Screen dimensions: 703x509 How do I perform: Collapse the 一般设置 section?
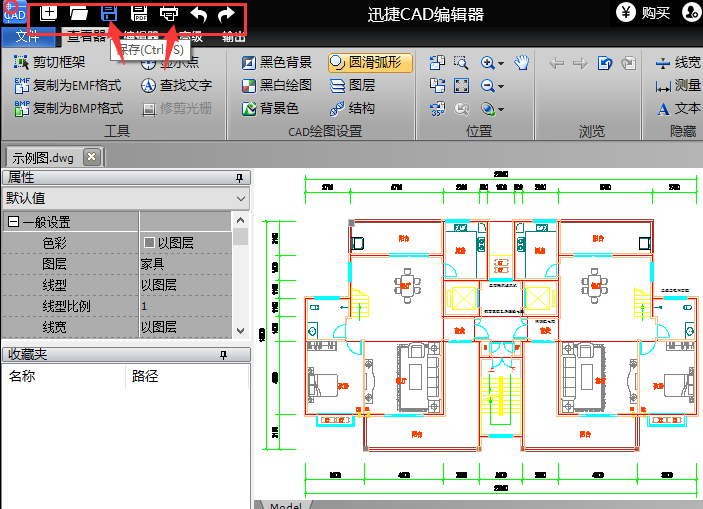[x=13, y=222]
